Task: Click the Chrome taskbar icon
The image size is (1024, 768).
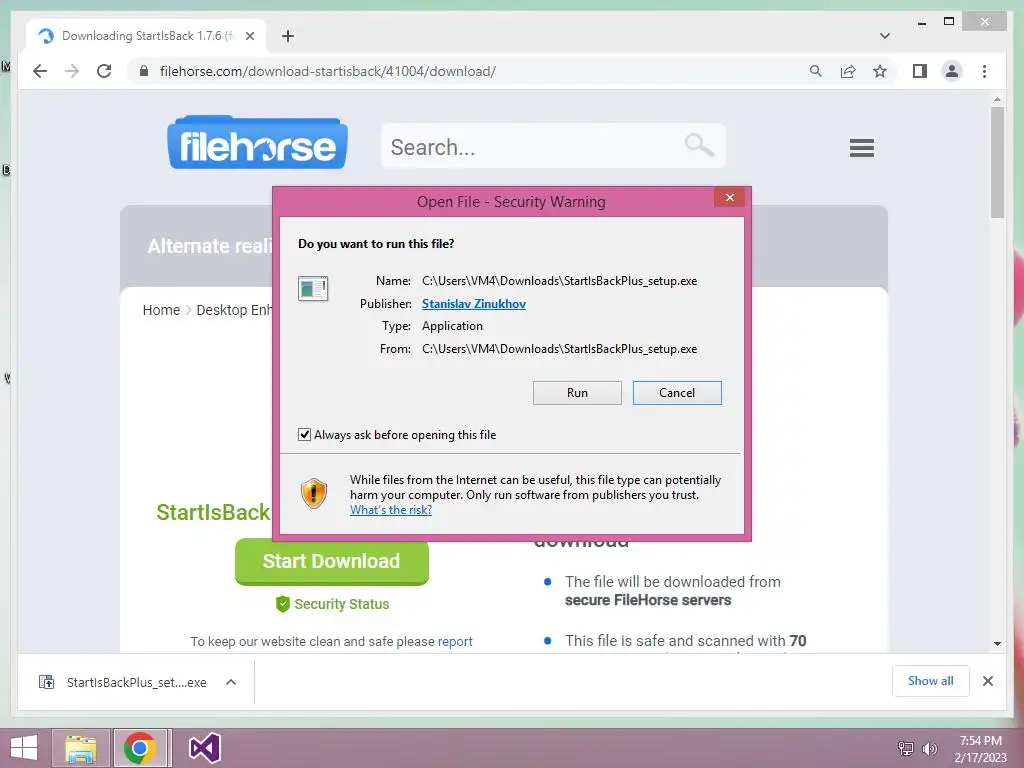Action: [x=140, y=748]
